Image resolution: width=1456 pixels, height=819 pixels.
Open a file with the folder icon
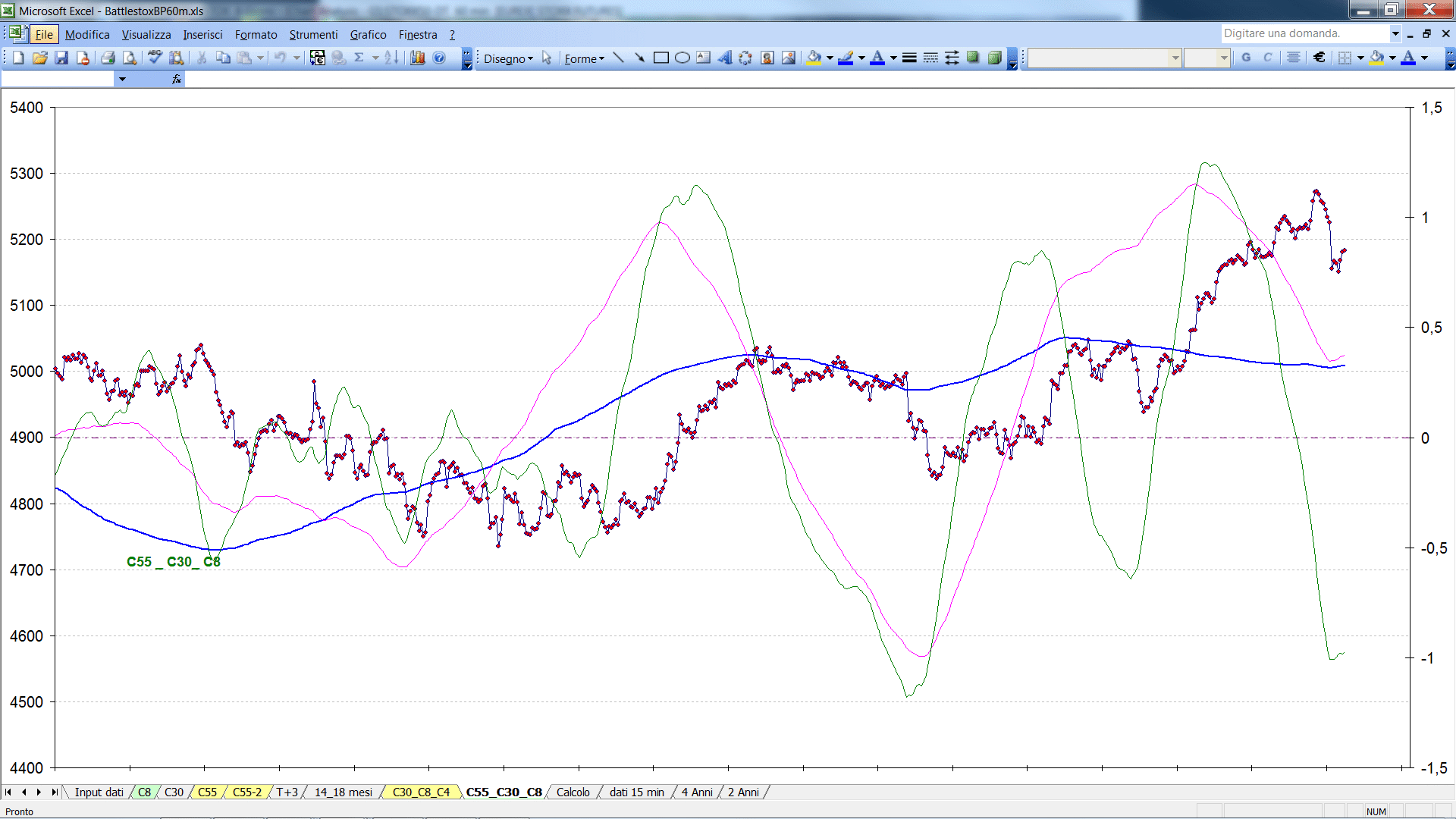[40, 58]
